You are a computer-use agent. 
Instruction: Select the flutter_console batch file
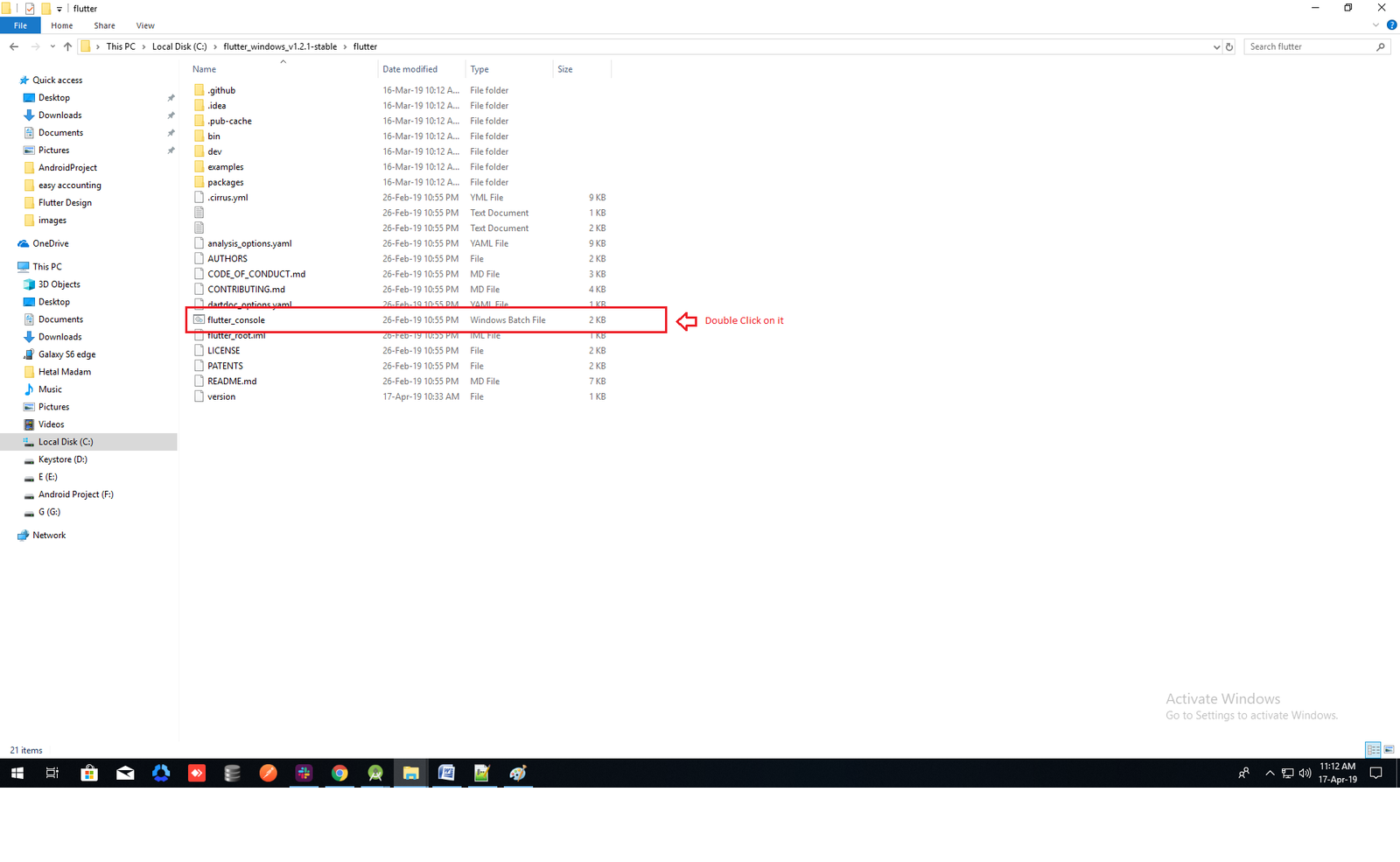click(x=236, y=320)
